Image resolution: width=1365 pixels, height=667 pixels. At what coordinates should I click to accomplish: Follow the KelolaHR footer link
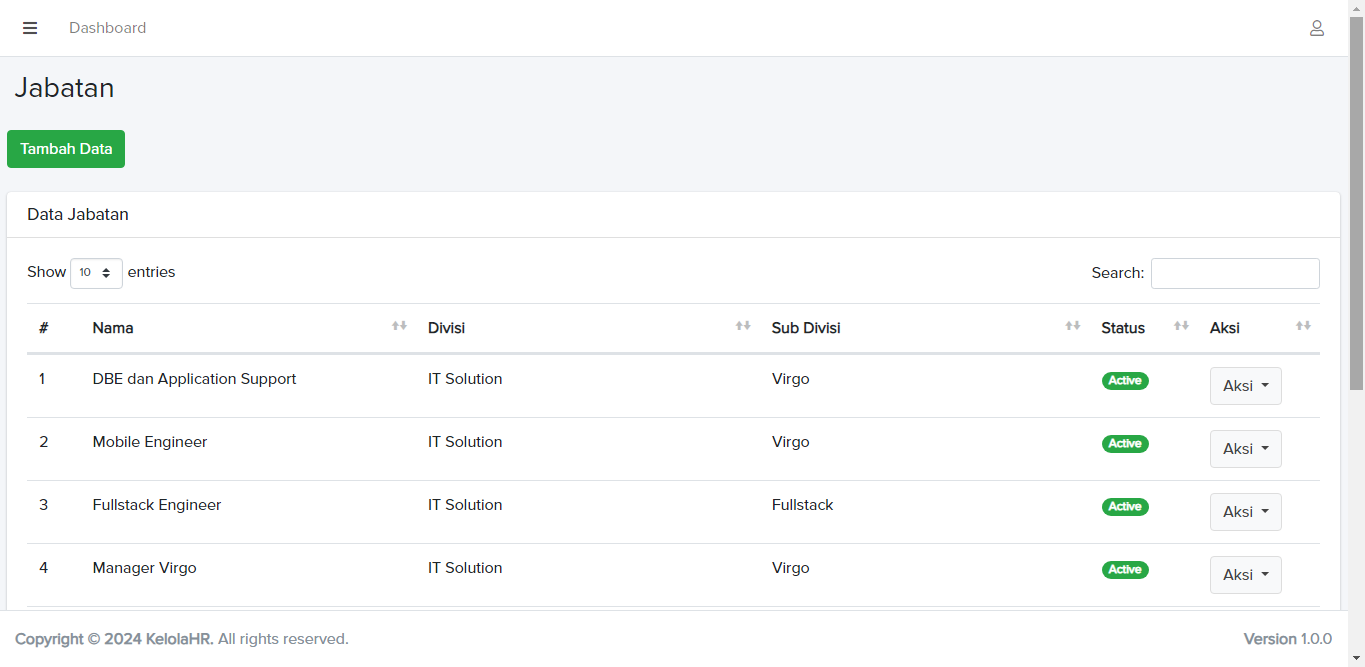tap(179, 639)
